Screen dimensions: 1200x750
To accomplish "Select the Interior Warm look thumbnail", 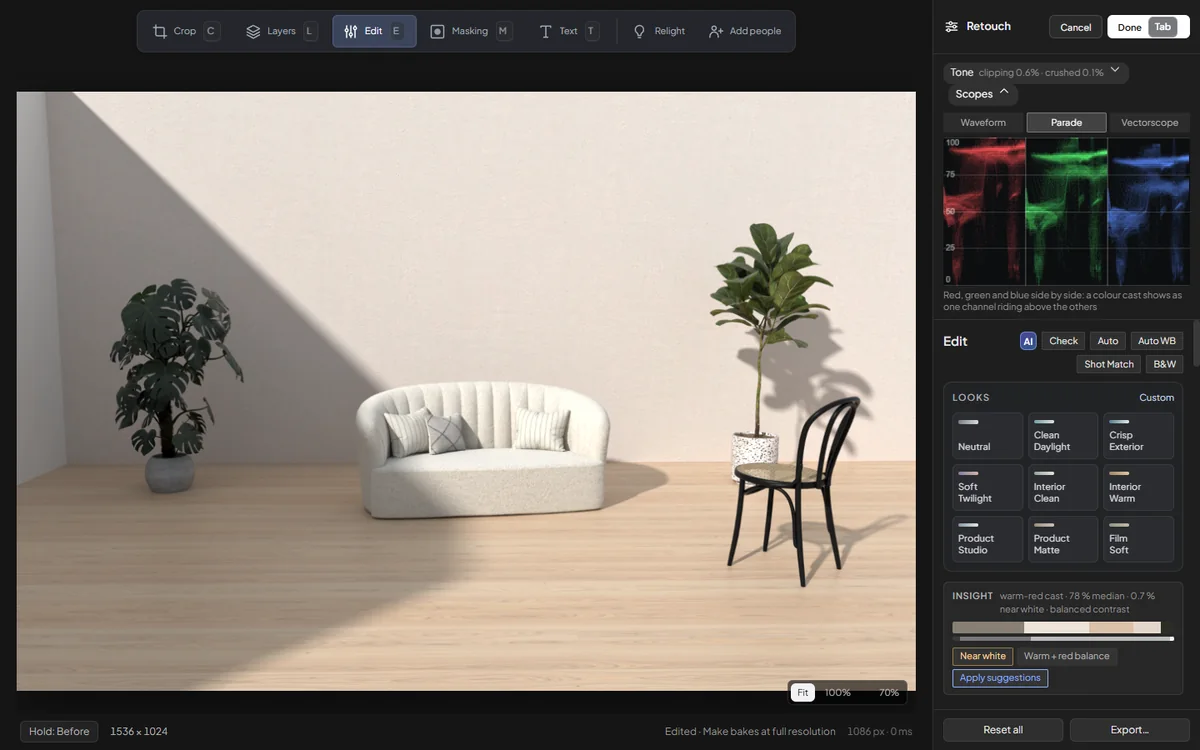I will (x=1138, y=487).
